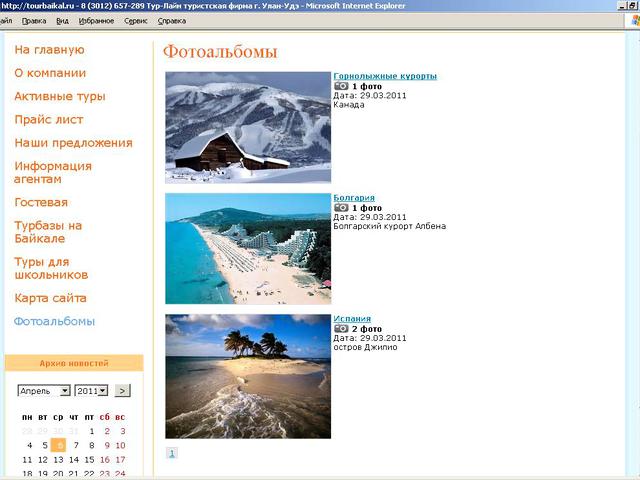Open the Spain island photo thumbnail
640x480 pixels.
click(x=247, y=375)
